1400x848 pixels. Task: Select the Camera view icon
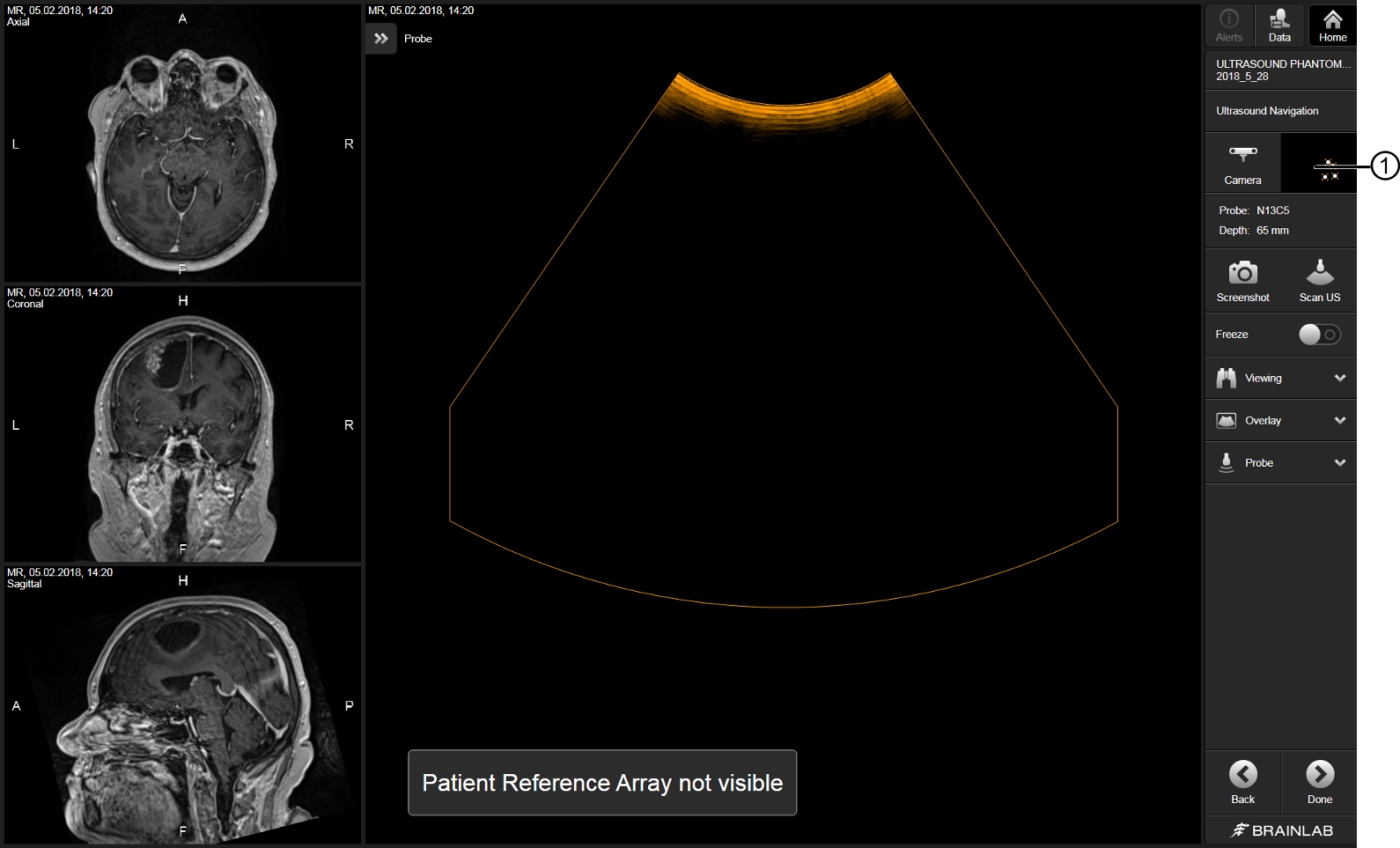pos(1242,164)
